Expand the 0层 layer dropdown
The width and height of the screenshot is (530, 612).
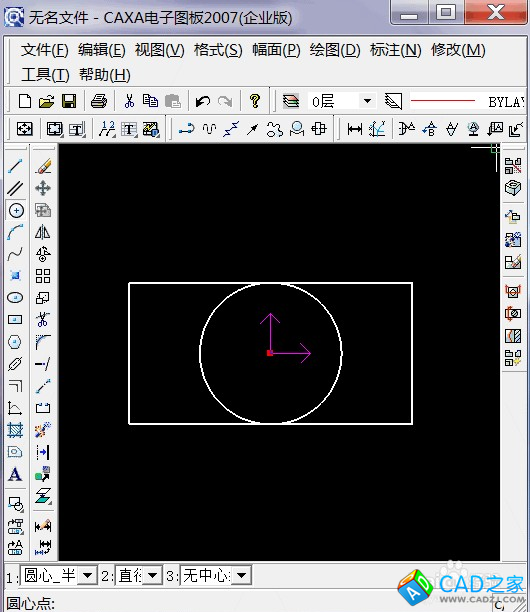tap(367, 101)
